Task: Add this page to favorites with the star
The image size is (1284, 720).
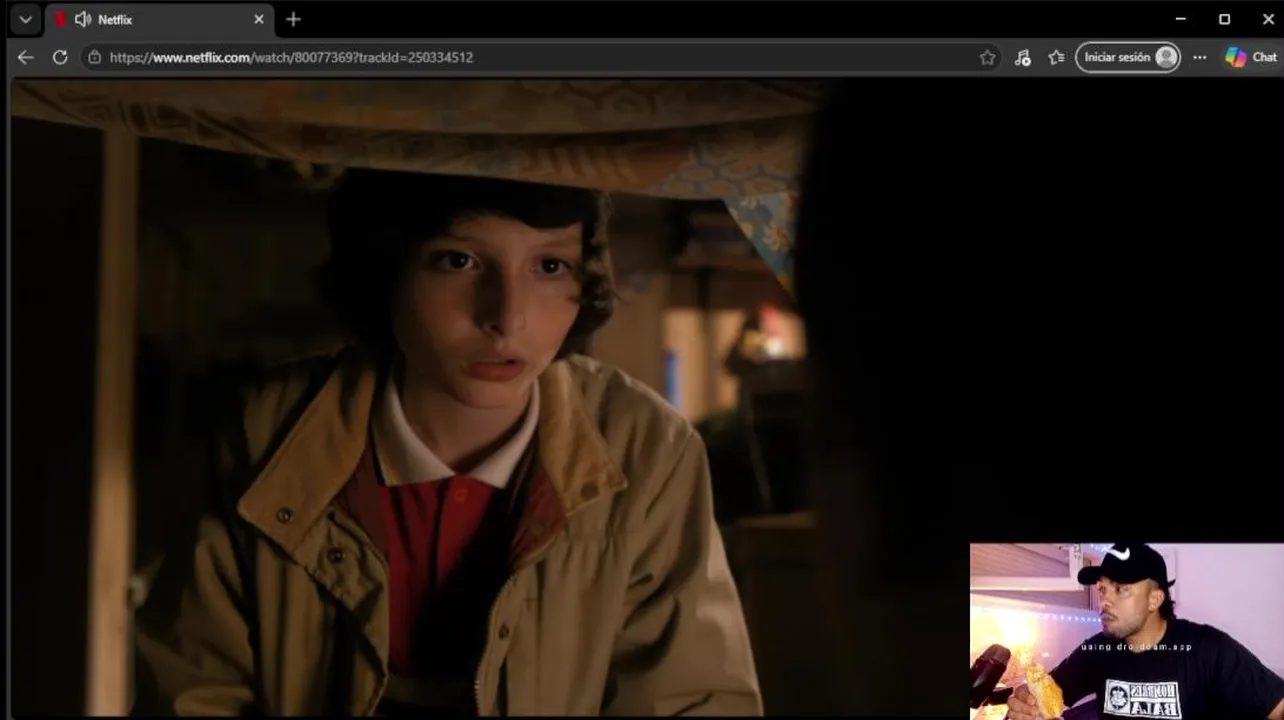Action: (x=988, y=57)
